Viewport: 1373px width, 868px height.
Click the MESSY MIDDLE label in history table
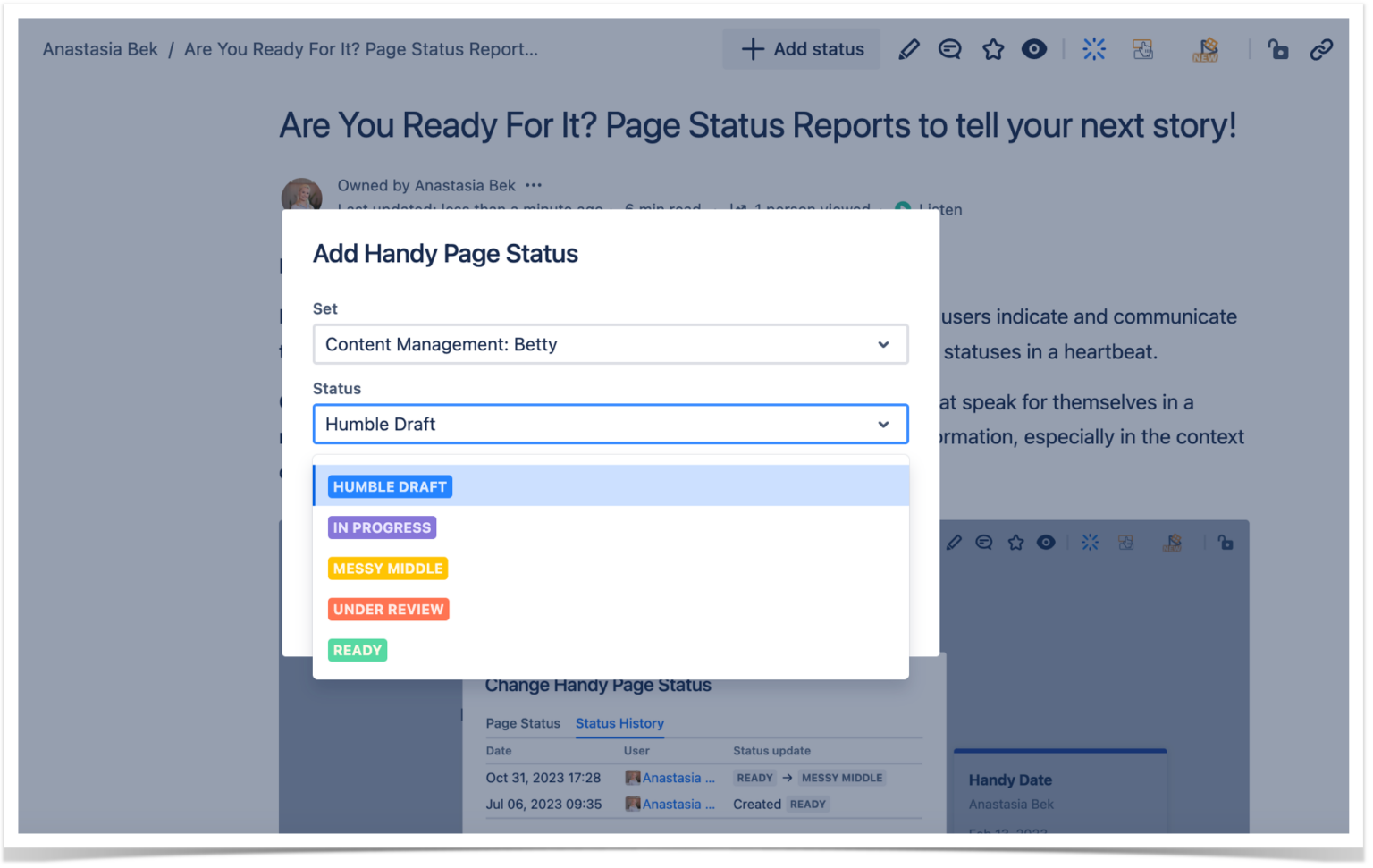click(x=842, y=778)
